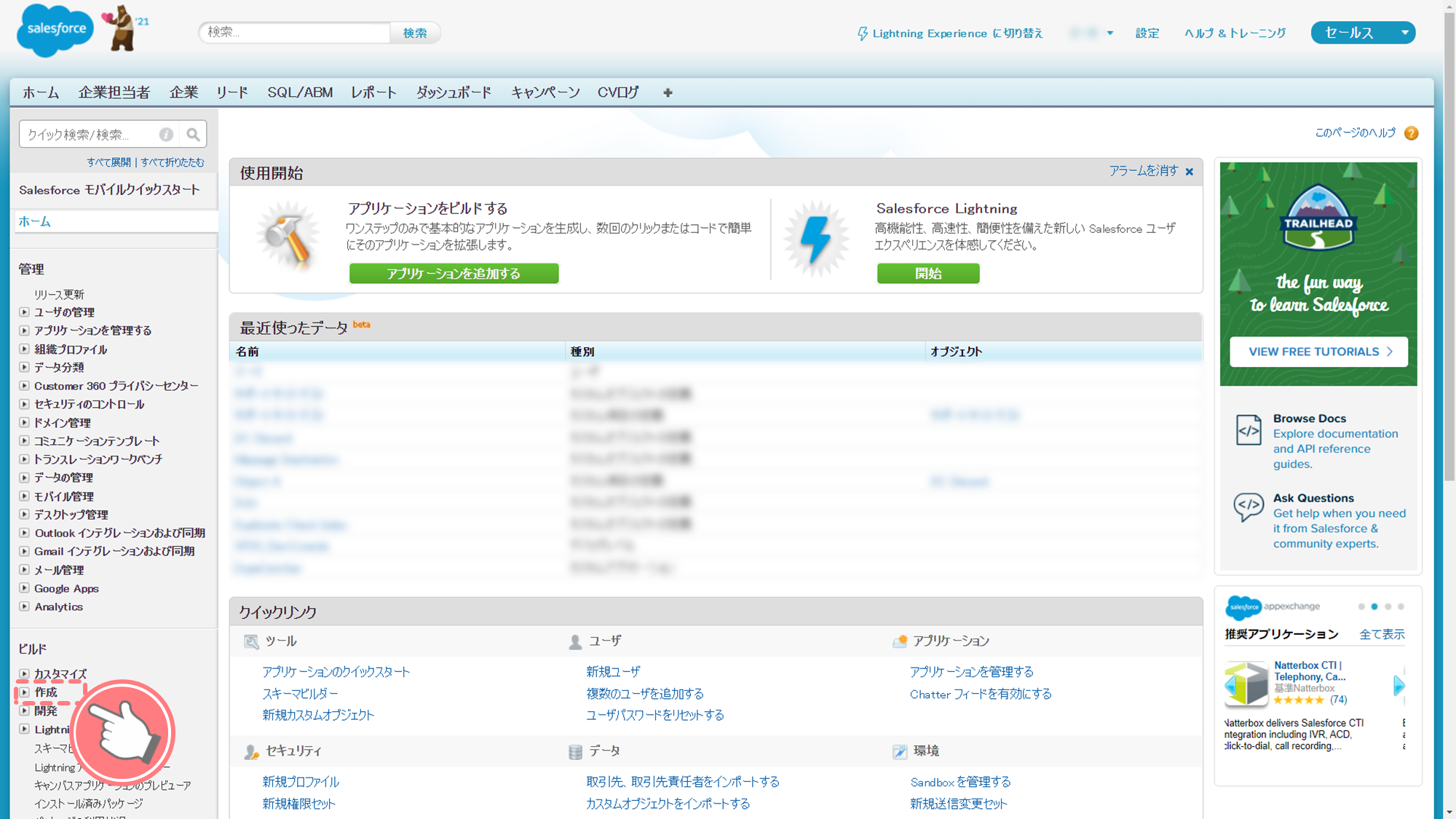Screen dimensions: 1456x819
Task: Open the user name dropdown arrow
Action: [1109, 33]
